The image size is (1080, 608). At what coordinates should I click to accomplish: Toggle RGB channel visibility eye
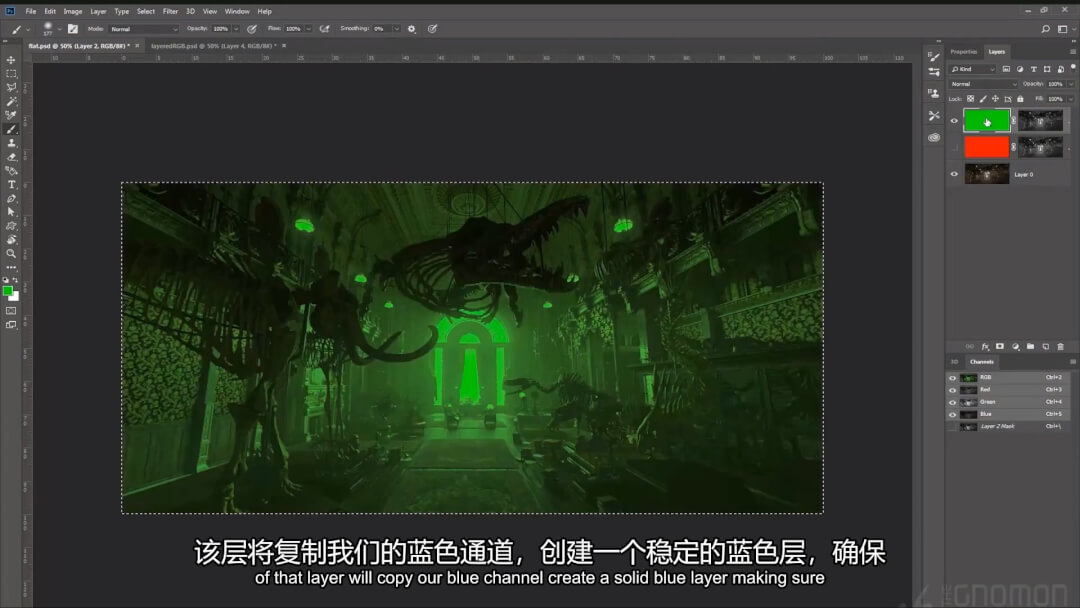[953, 377]
